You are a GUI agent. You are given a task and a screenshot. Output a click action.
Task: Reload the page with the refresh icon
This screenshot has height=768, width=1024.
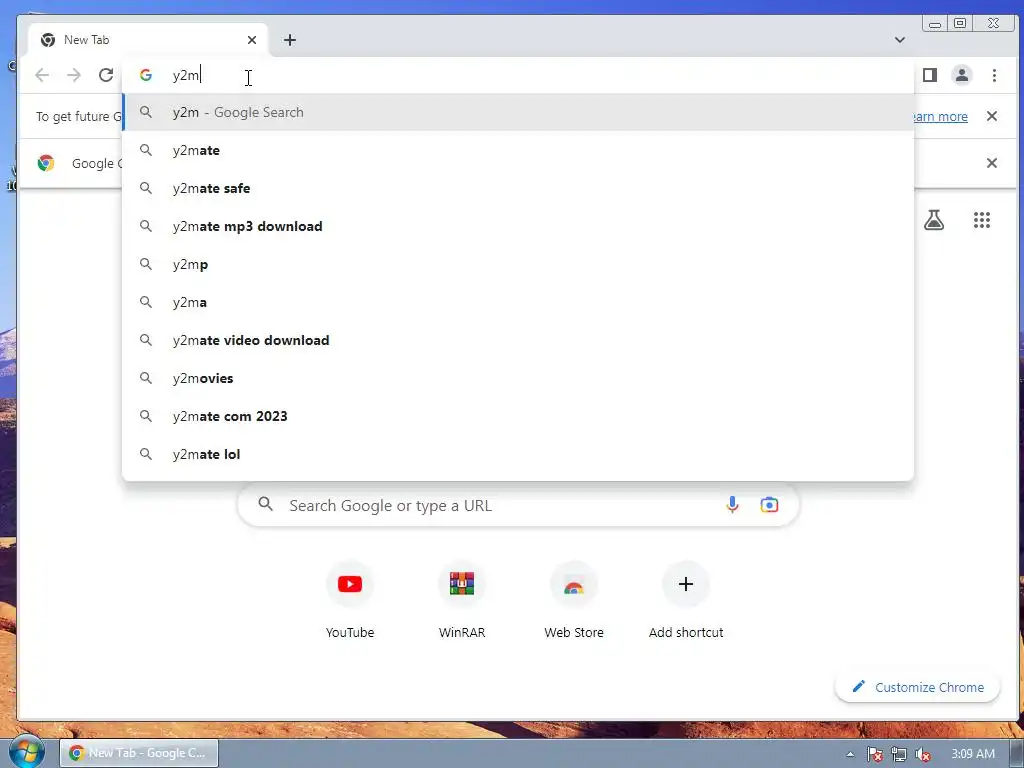click(x=106, y=75)
